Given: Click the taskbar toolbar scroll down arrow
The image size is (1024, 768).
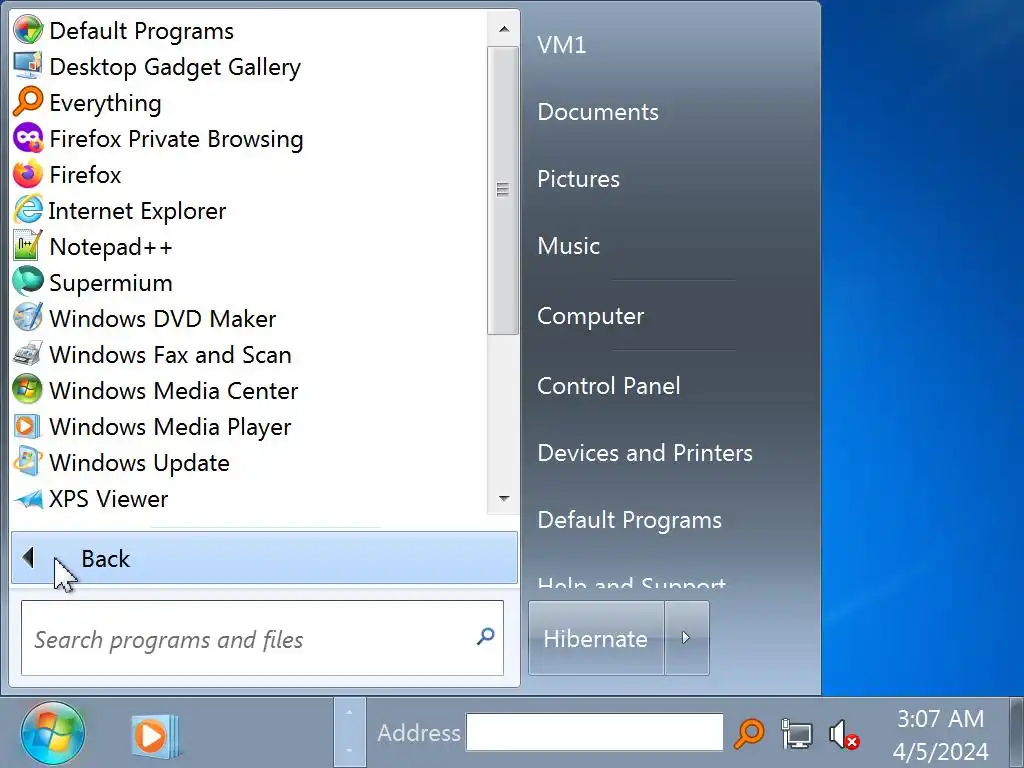Looking at the screenshot, I should (x=349, y=750).
